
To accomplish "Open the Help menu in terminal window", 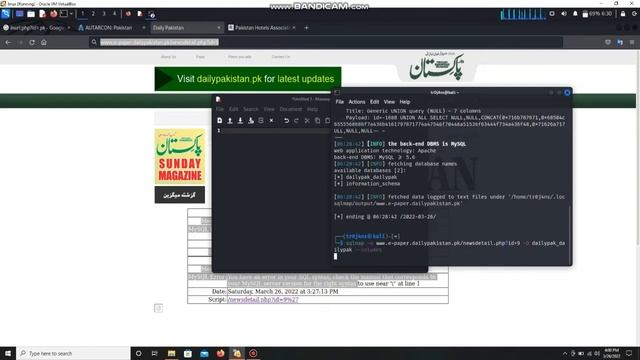I will [x=404, y=102].
